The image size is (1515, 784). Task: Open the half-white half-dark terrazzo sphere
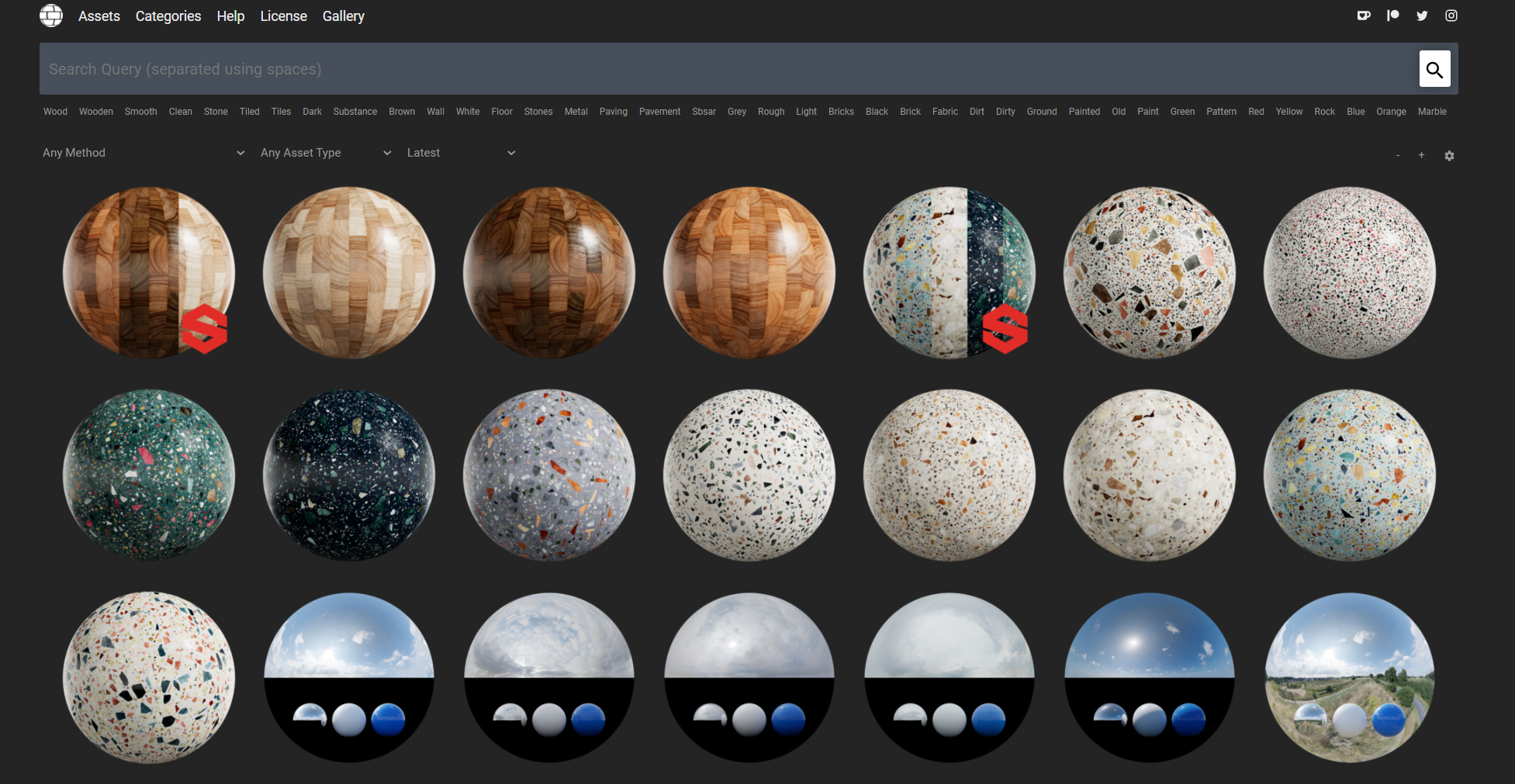(x=949, y=273)
